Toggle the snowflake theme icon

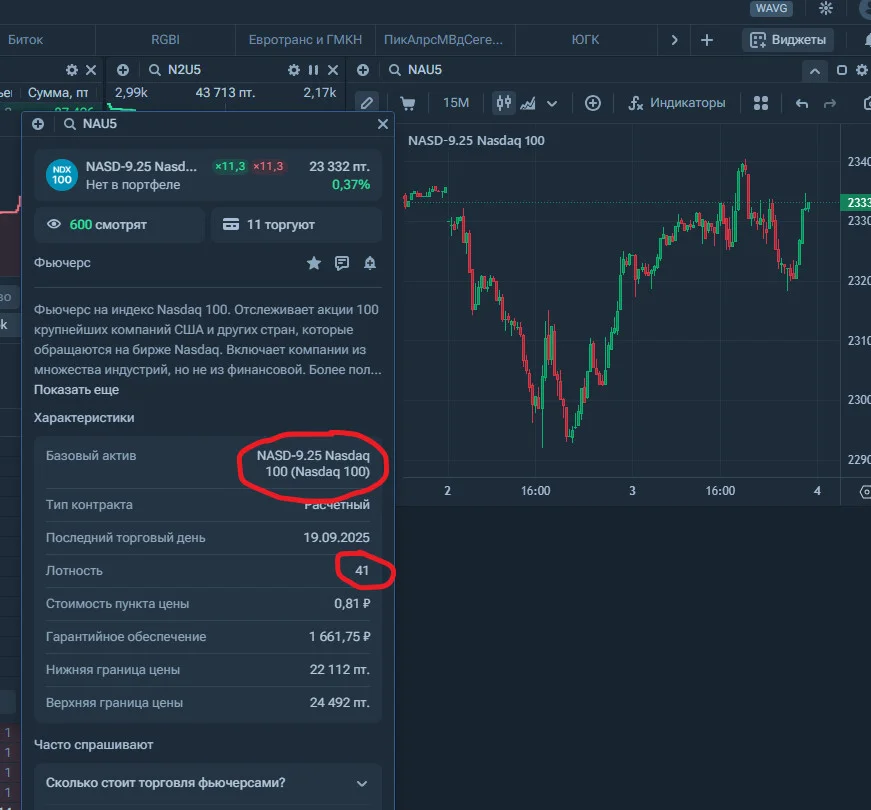(825, 8)
